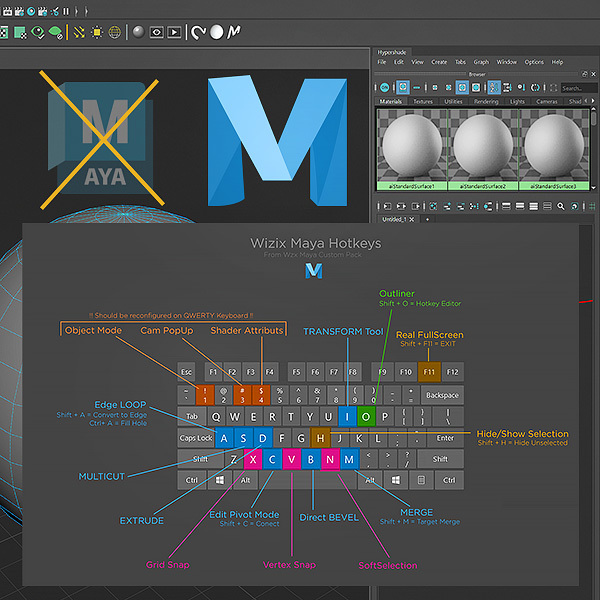The image size is (600, 600).
Task: Toggle the pause icon on the status line
Action: (66, 11)
